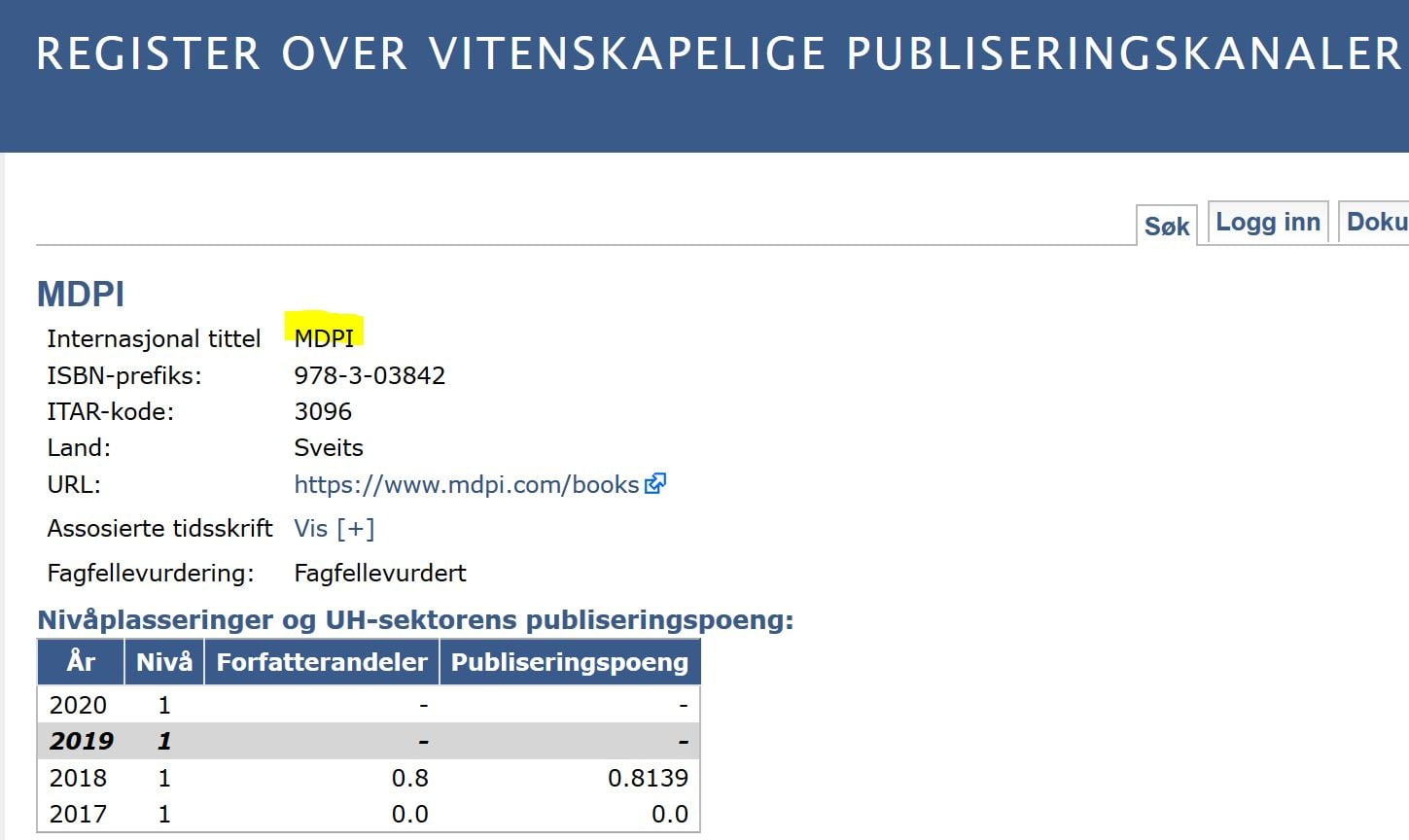Open the Søk tab
Viewport: 1409px width, 840px height.
(x=1166, y=227)
